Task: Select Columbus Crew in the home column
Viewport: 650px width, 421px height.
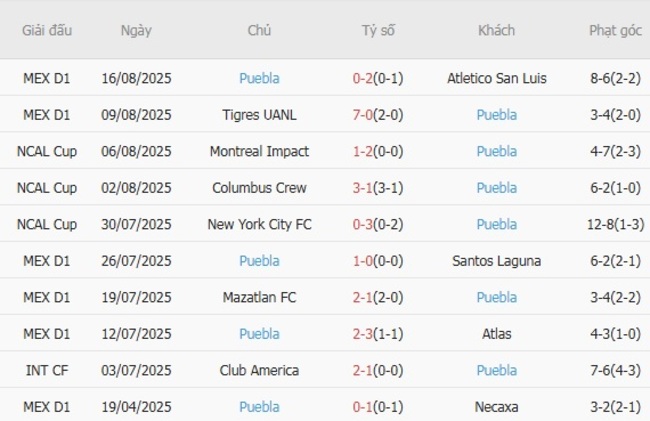Action: [x=259, y=188]
